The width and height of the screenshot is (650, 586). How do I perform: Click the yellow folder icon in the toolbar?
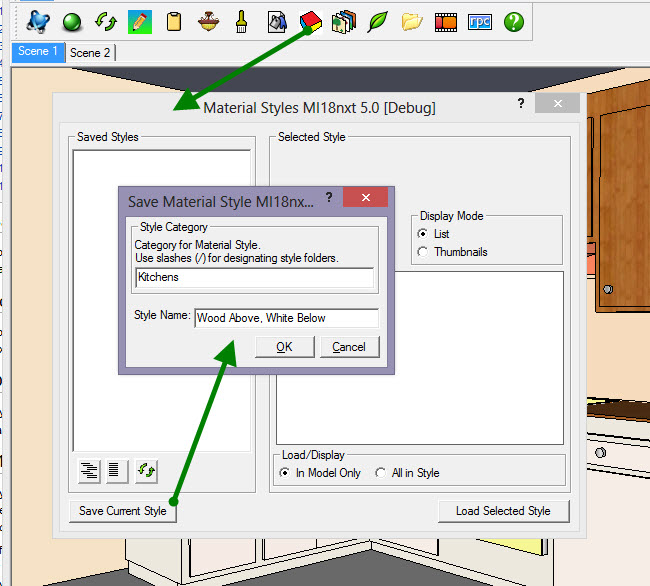pyautogui.click(x=411, y=20)
